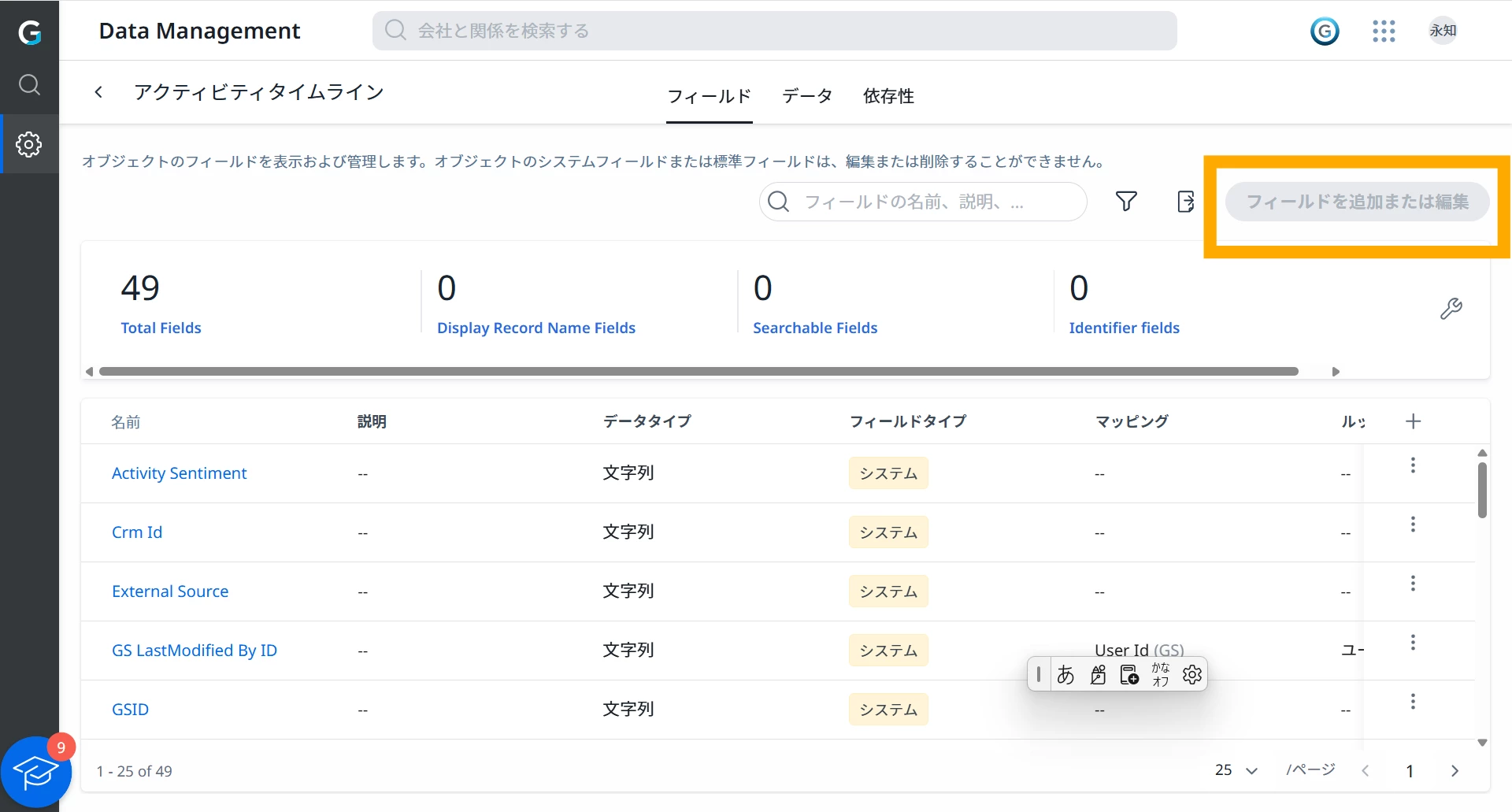
Task: Open the IME settings gear
Action: (x=1192, y=675)
